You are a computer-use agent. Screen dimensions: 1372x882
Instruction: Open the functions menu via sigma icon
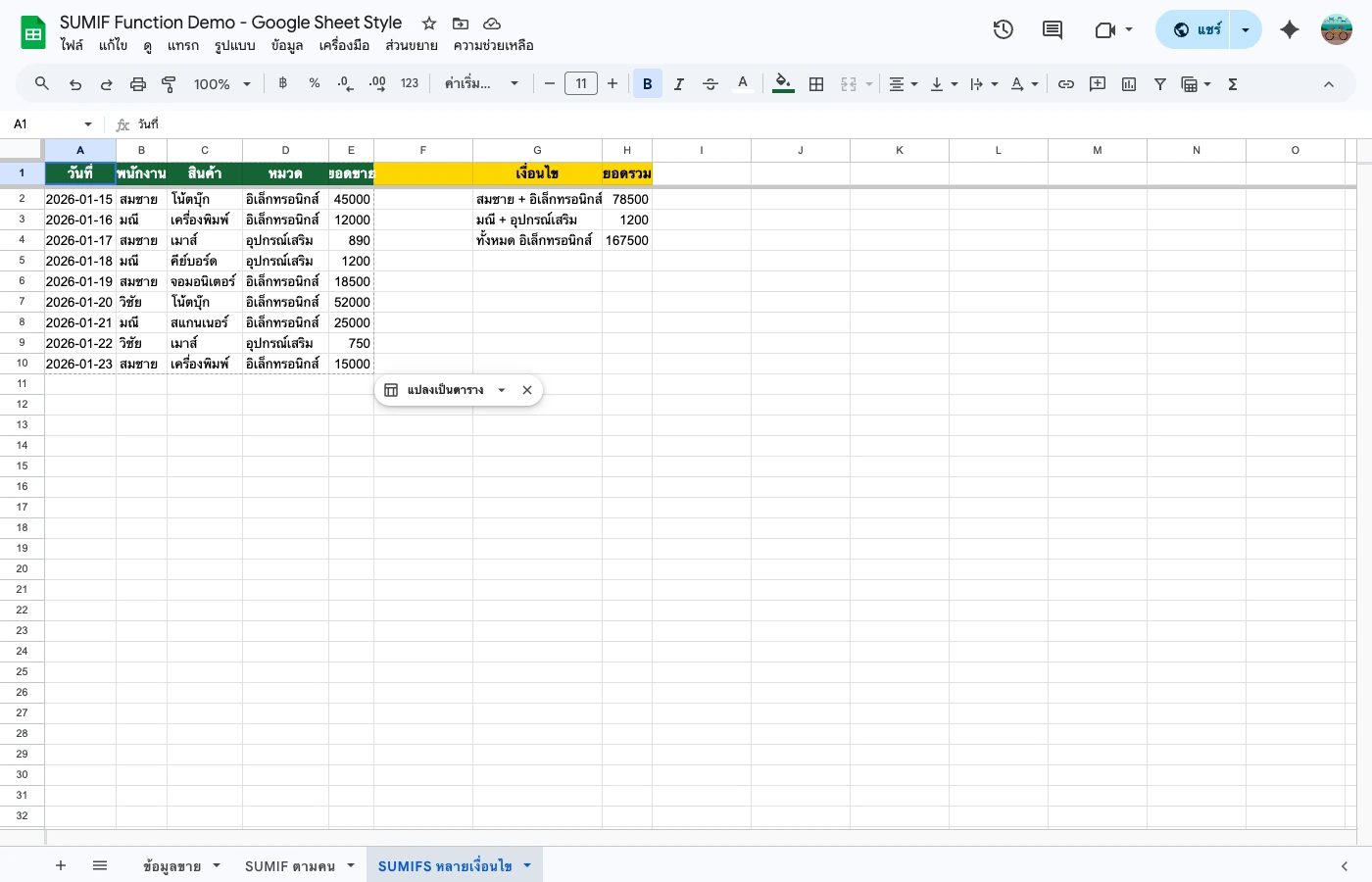1232,83
